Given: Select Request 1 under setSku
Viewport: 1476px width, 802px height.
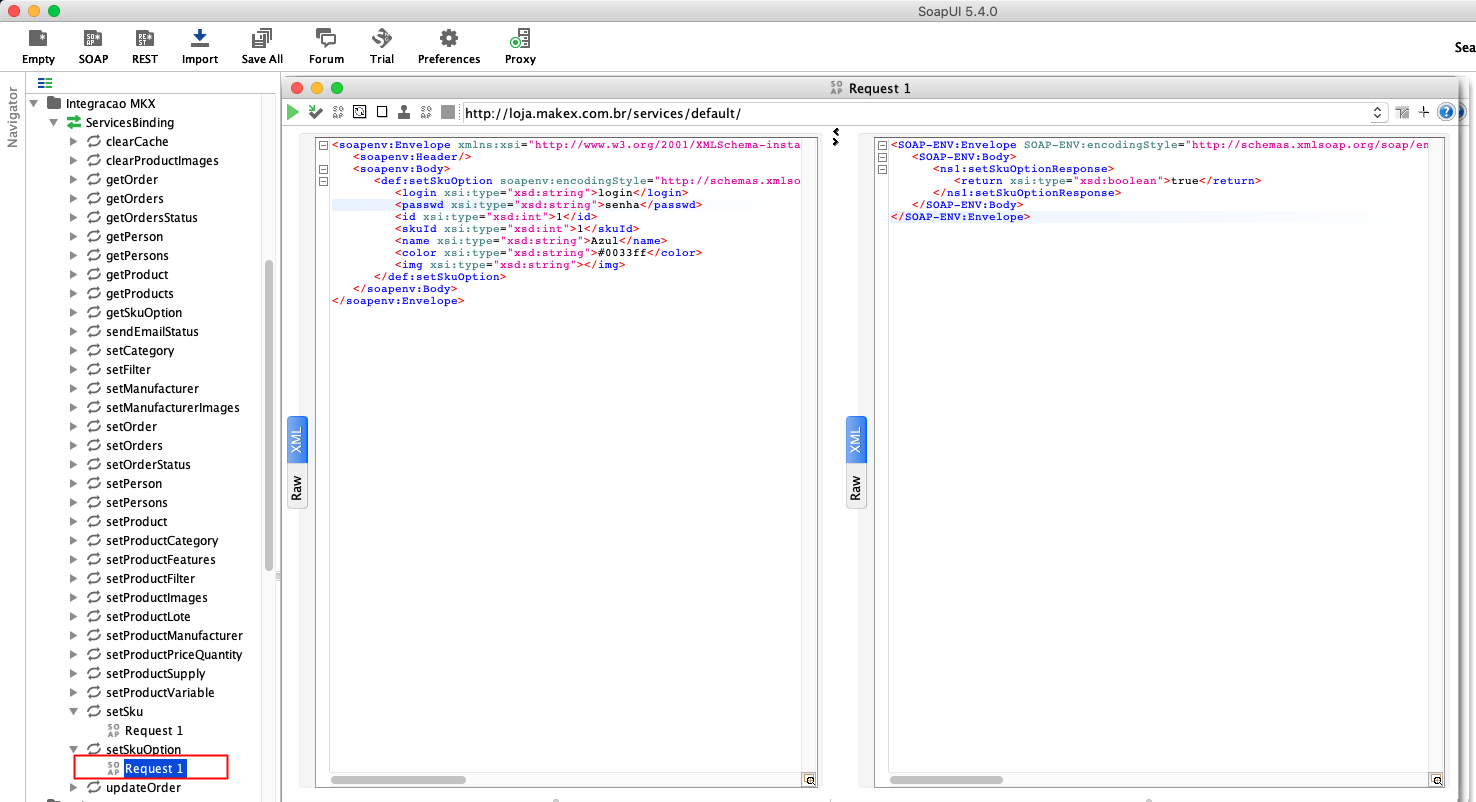Looking at the screenshot, I should tap(154, 731).
